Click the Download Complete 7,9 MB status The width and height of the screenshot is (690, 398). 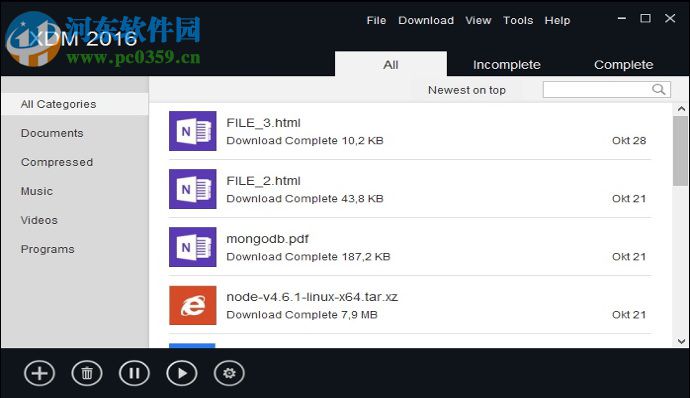coord(302,315)
